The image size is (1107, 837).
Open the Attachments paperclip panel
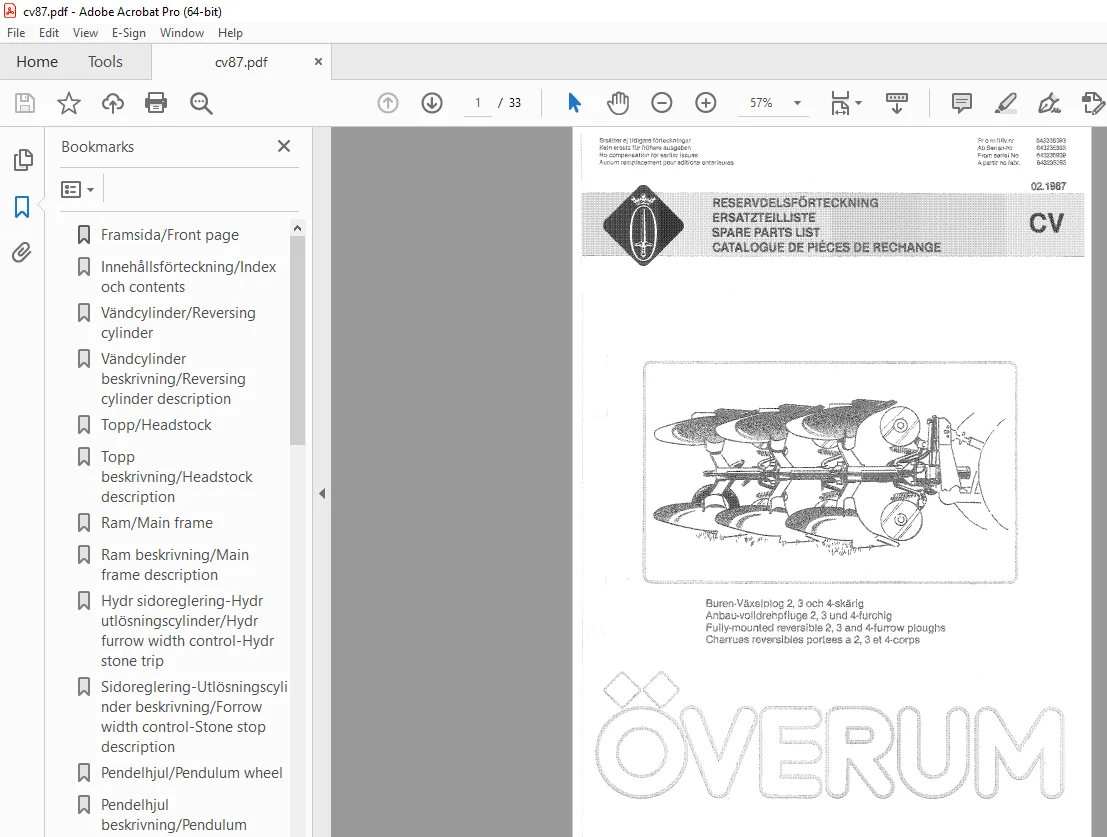click(22, 252)
